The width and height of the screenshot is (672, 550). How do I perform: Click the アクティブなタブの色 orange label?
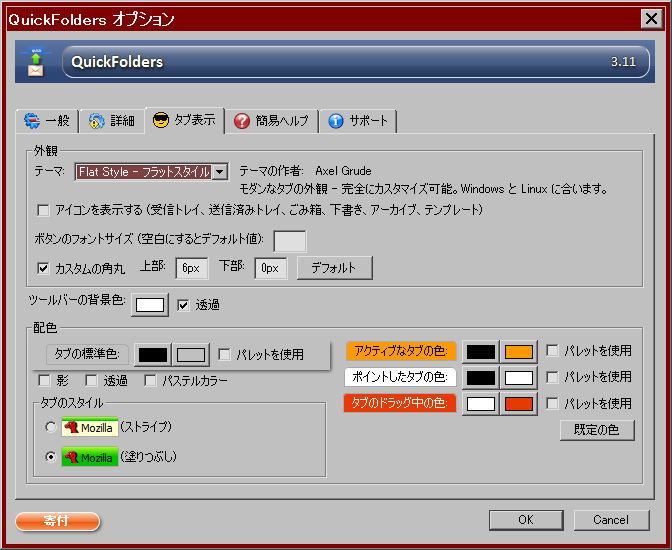coord(401,351)
